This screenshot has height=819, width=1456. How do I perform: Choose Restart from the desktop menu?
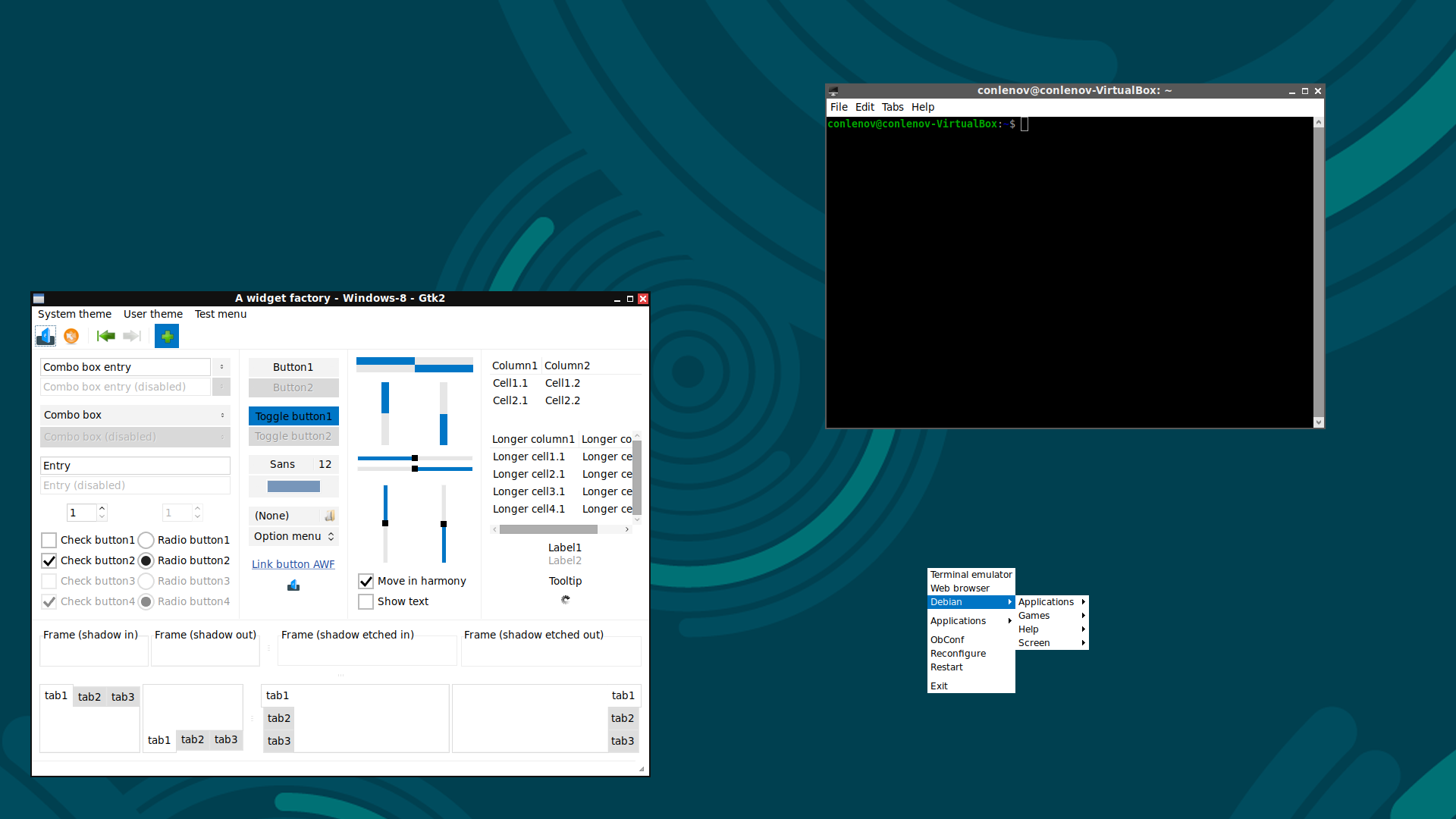971,667
